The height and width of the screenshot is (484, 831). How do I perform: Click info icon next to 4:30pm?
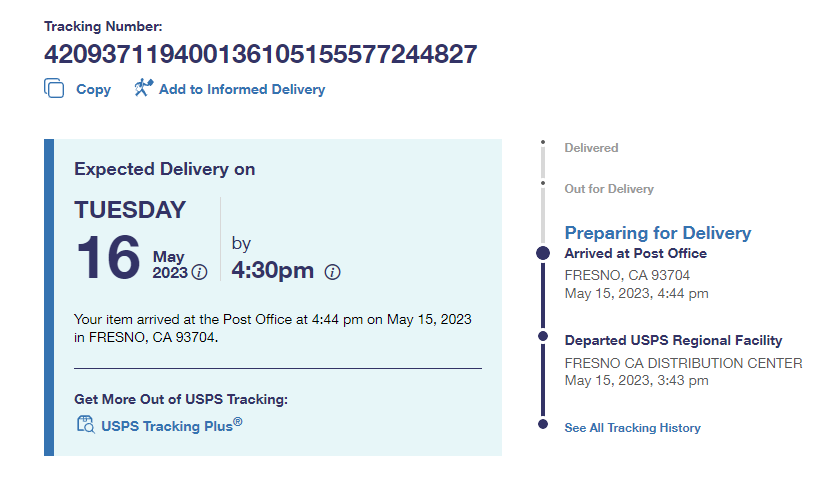[x=333, y=272]
